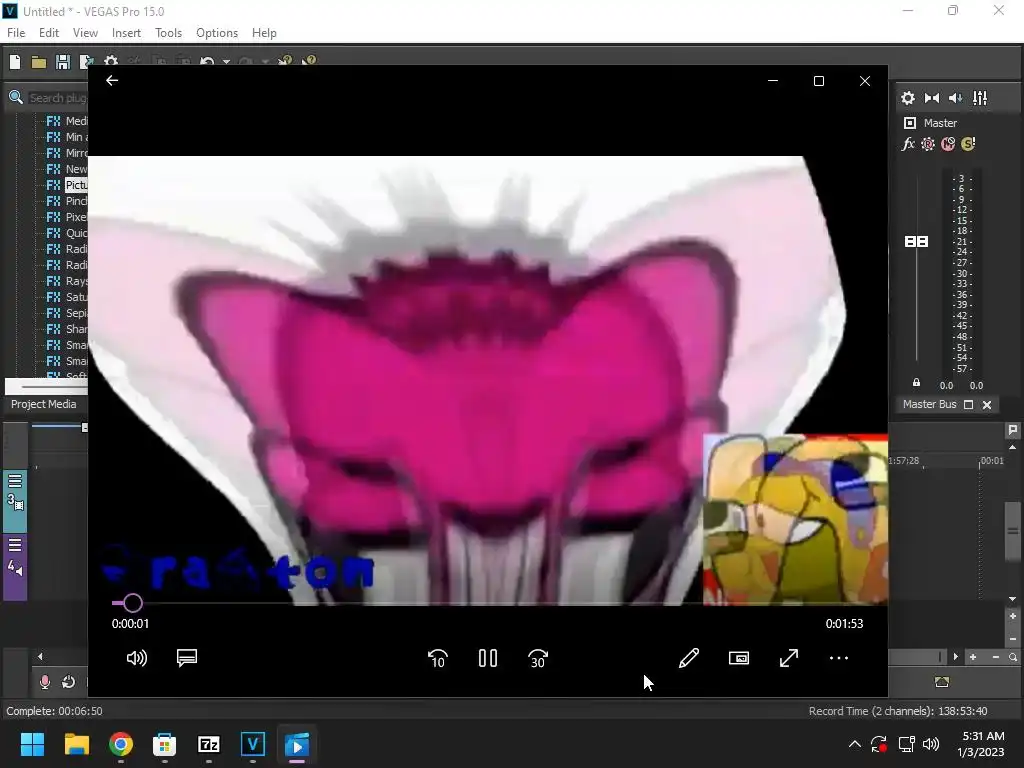Click the video seek bar handle
Screen dimensions: 1024x768
pyautogui.click(x=133, y=603)
